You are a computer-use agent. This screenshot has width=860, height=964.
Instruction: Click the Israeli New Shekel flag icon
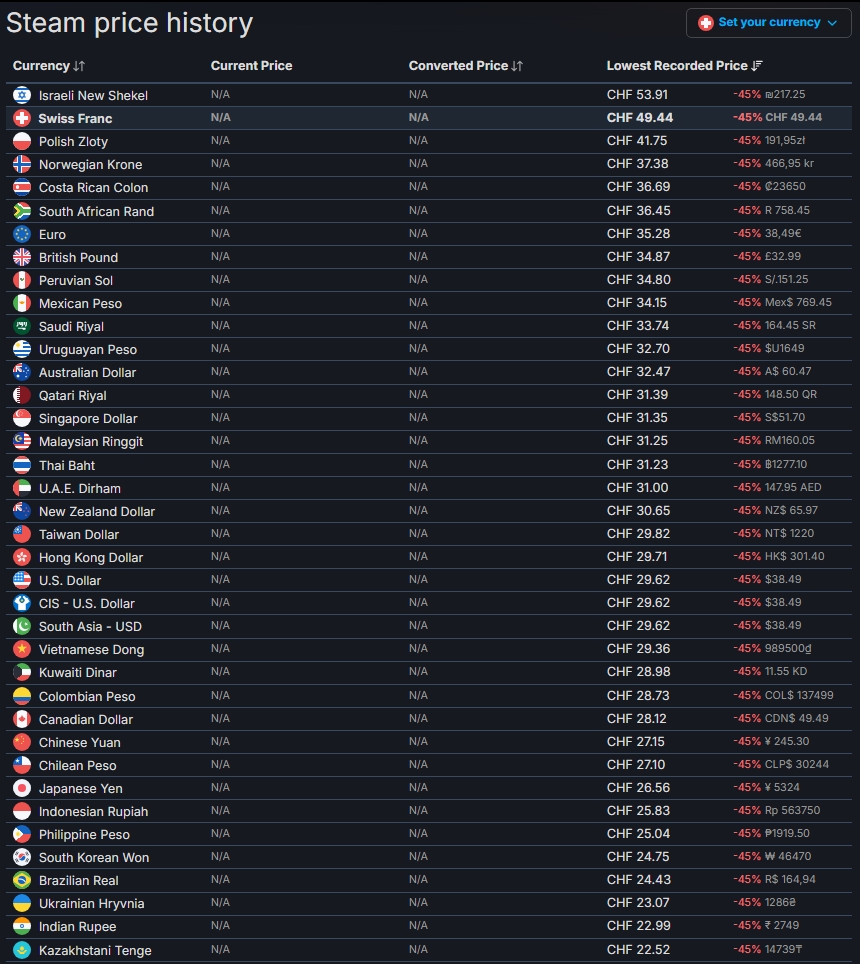point(22,95)
